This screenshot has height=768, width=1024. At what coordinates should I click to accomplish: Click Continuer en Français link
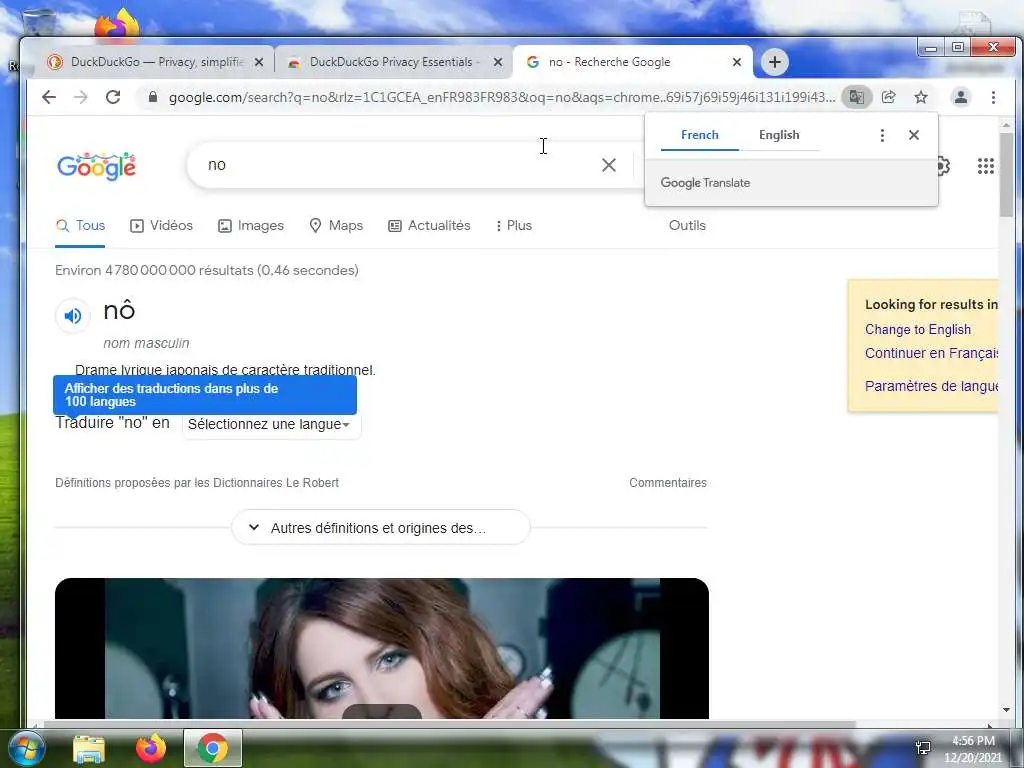[931, 353]
